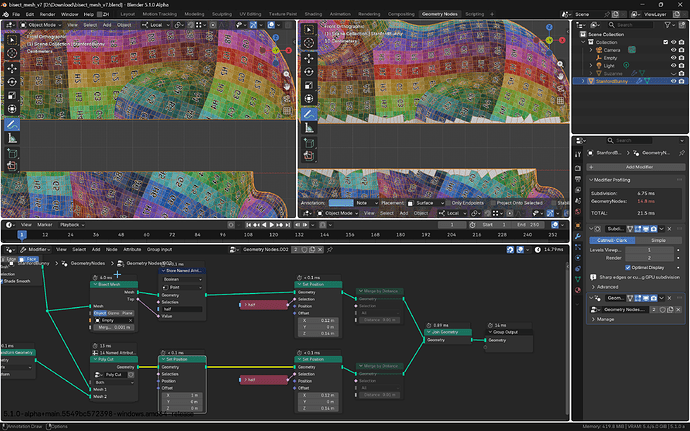
Task: Open the Output properties tab
Action: (x=578, y=179)
